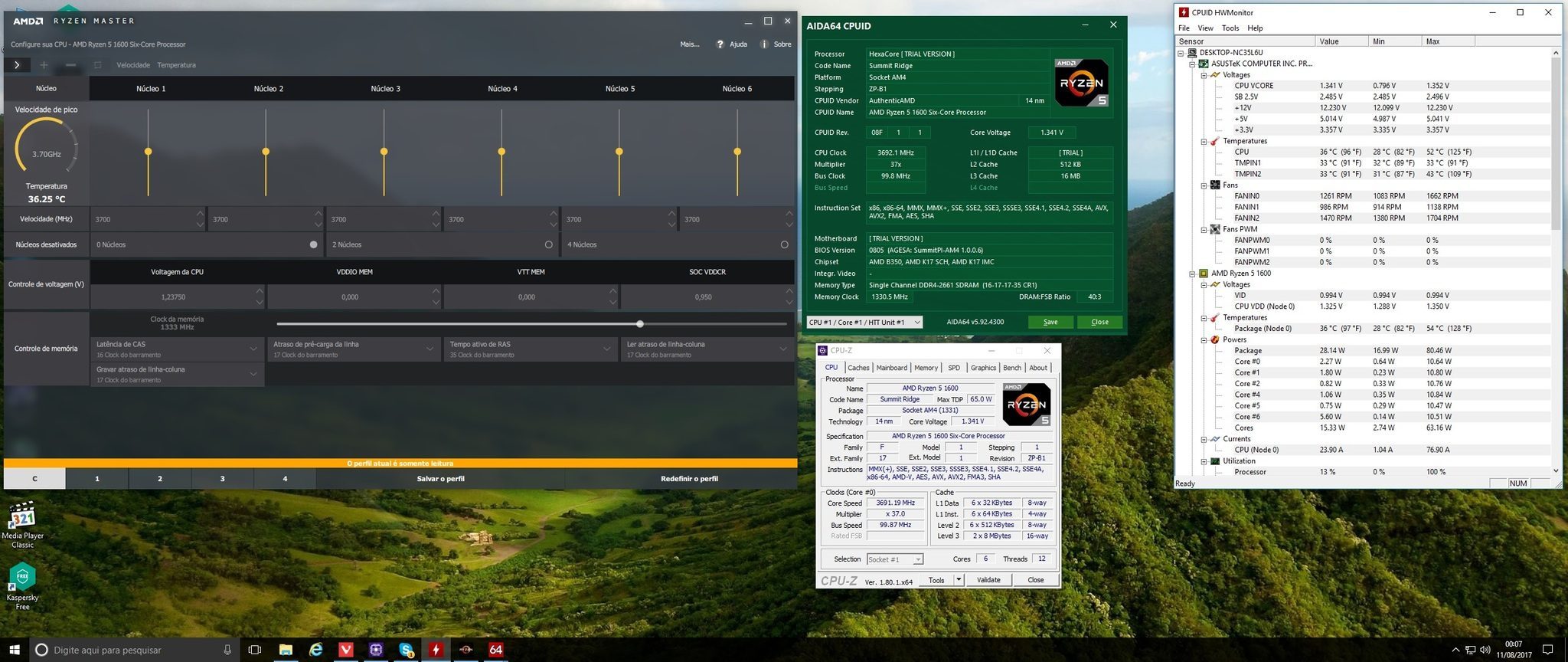
Task: Click Validate in CPU-Z
Action: coord(988,580)
